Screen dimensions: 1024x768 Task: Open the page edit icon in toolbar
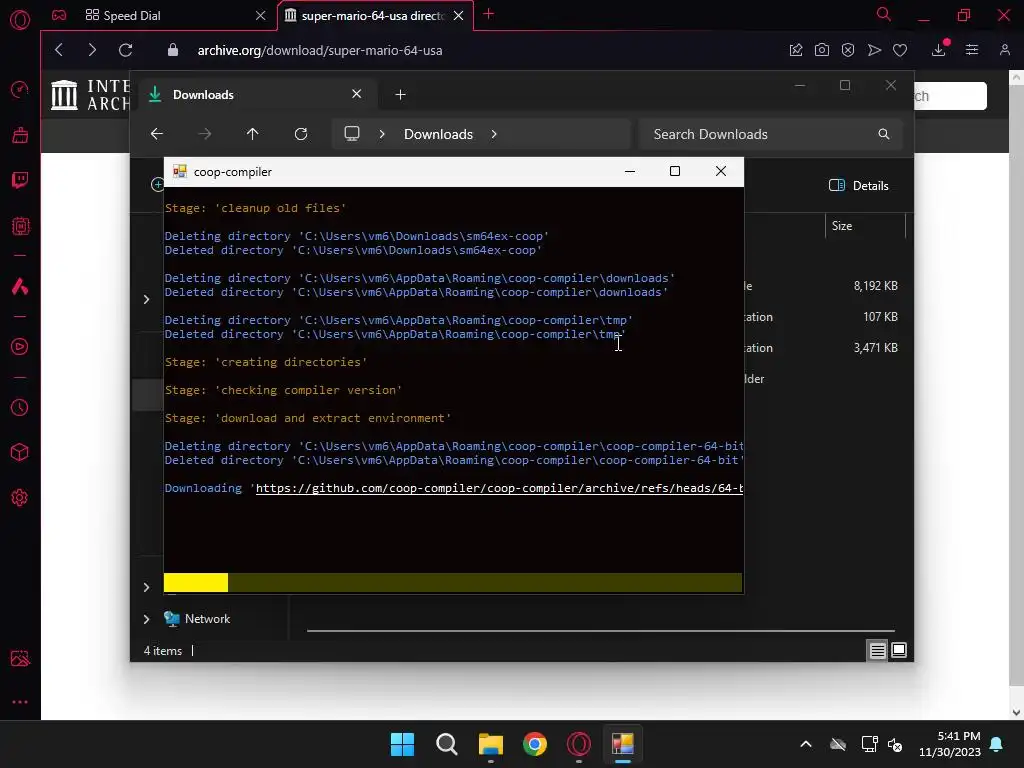coord(795,50)
